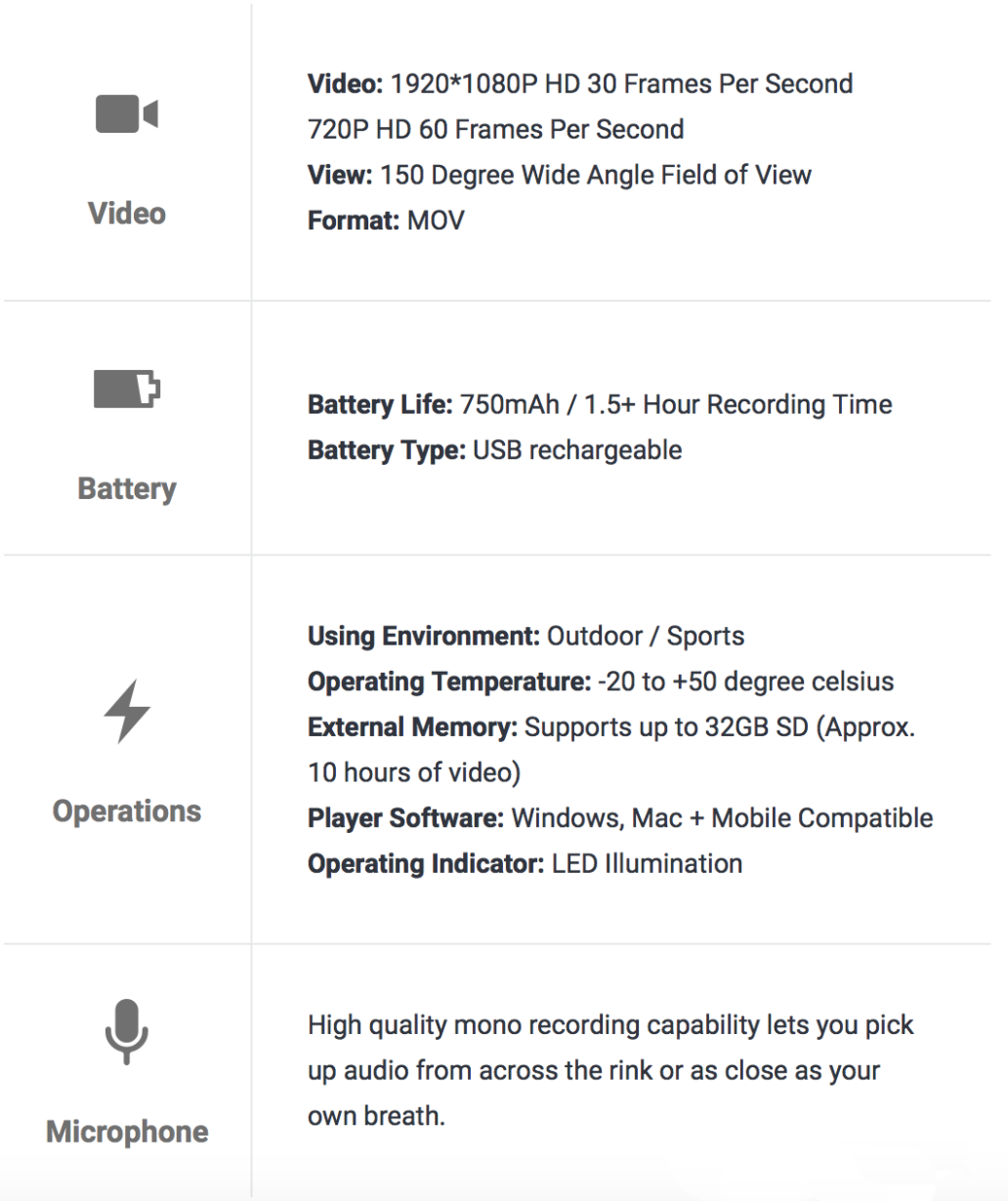The width and height of the screenshot is (1008, 1201).
Task: Click the 1920*1080P HD video spec line
Action: 580,84
